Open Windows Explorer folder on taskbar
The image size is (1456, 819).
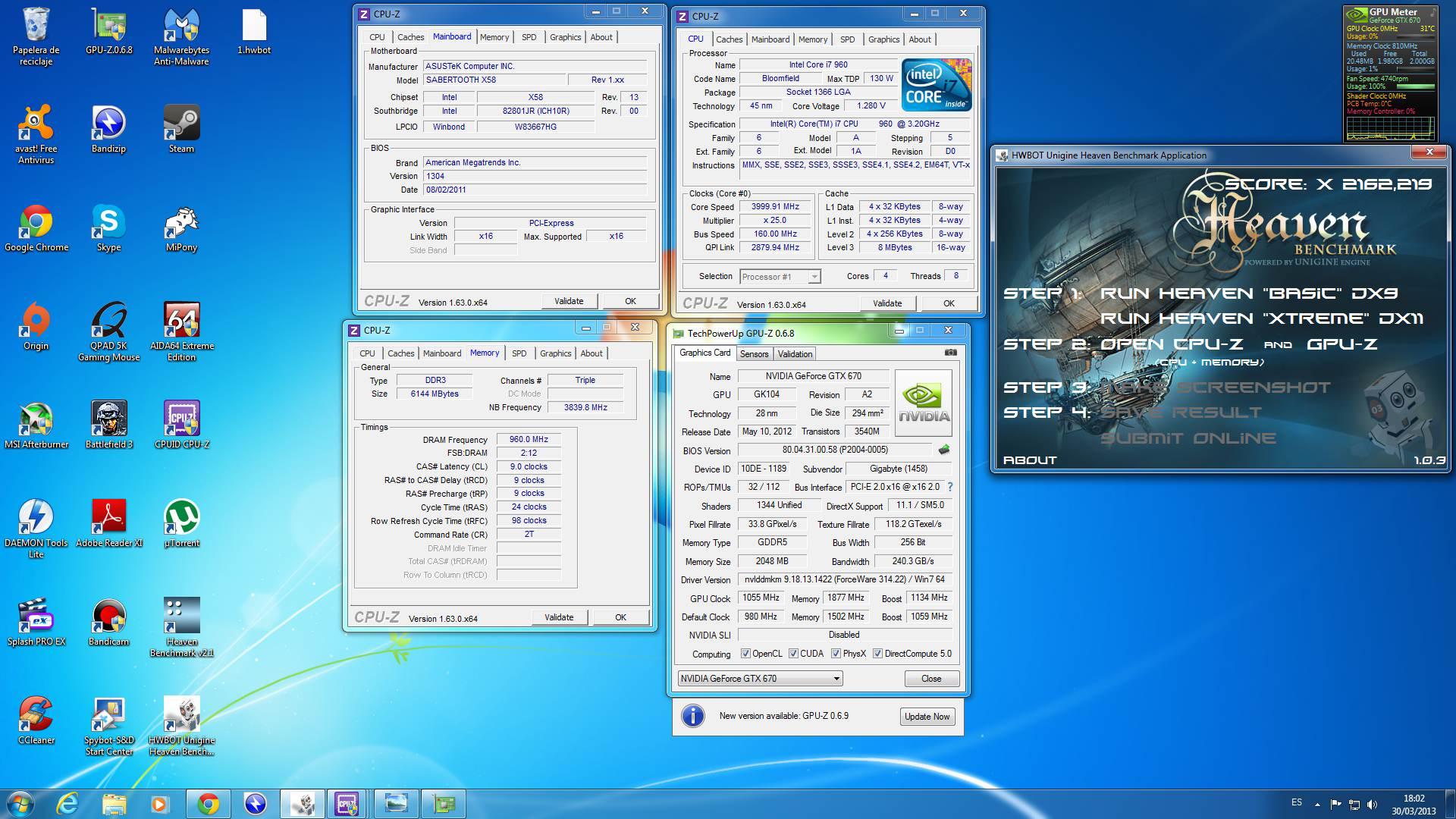114,804
